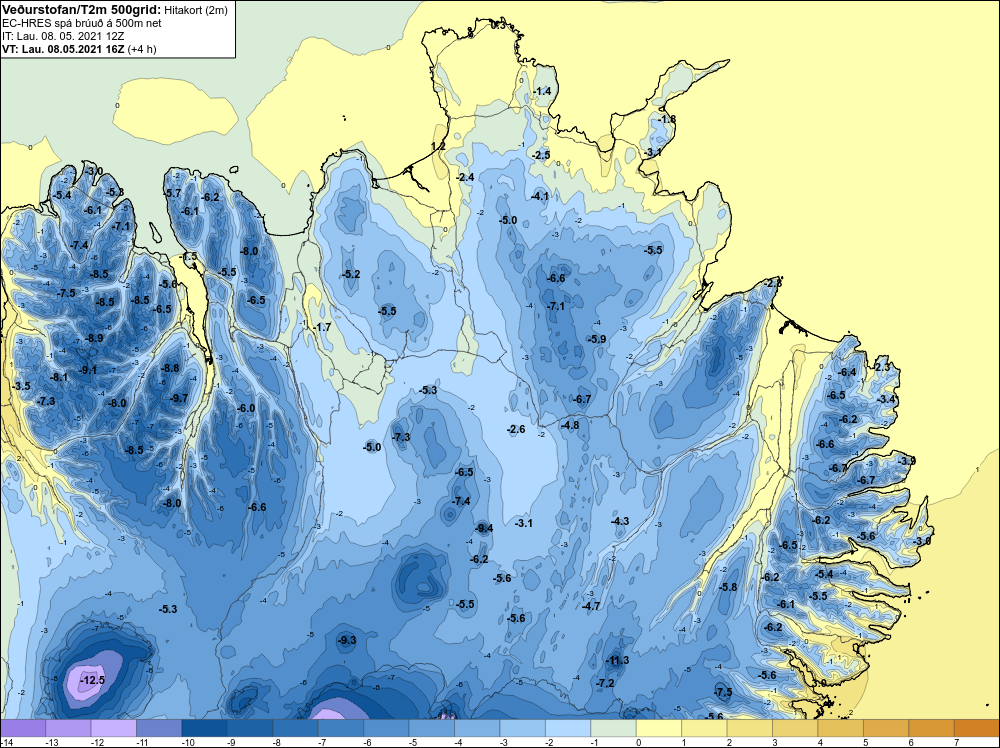Click the legend swatch between -12 and -11

(114, 728)
